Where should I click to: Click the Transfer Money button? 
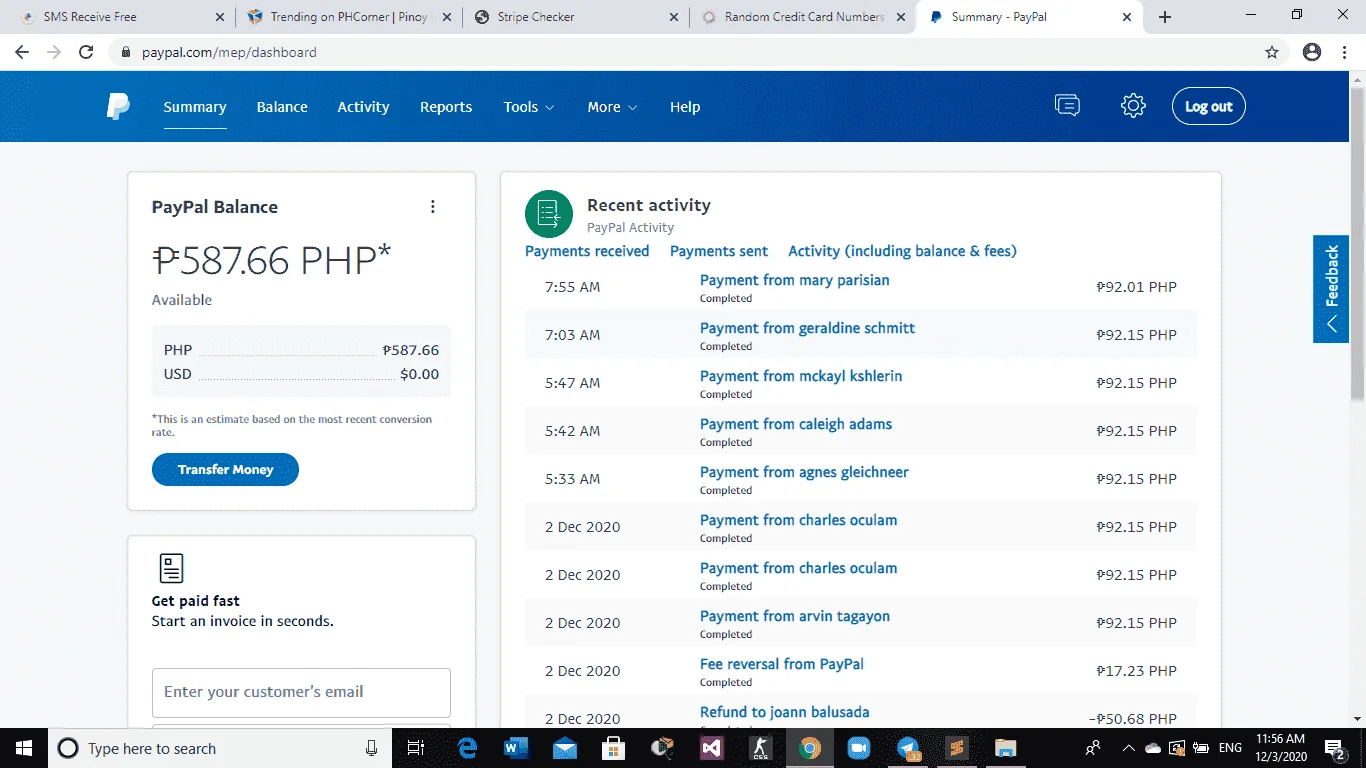(x=225, y=469)
